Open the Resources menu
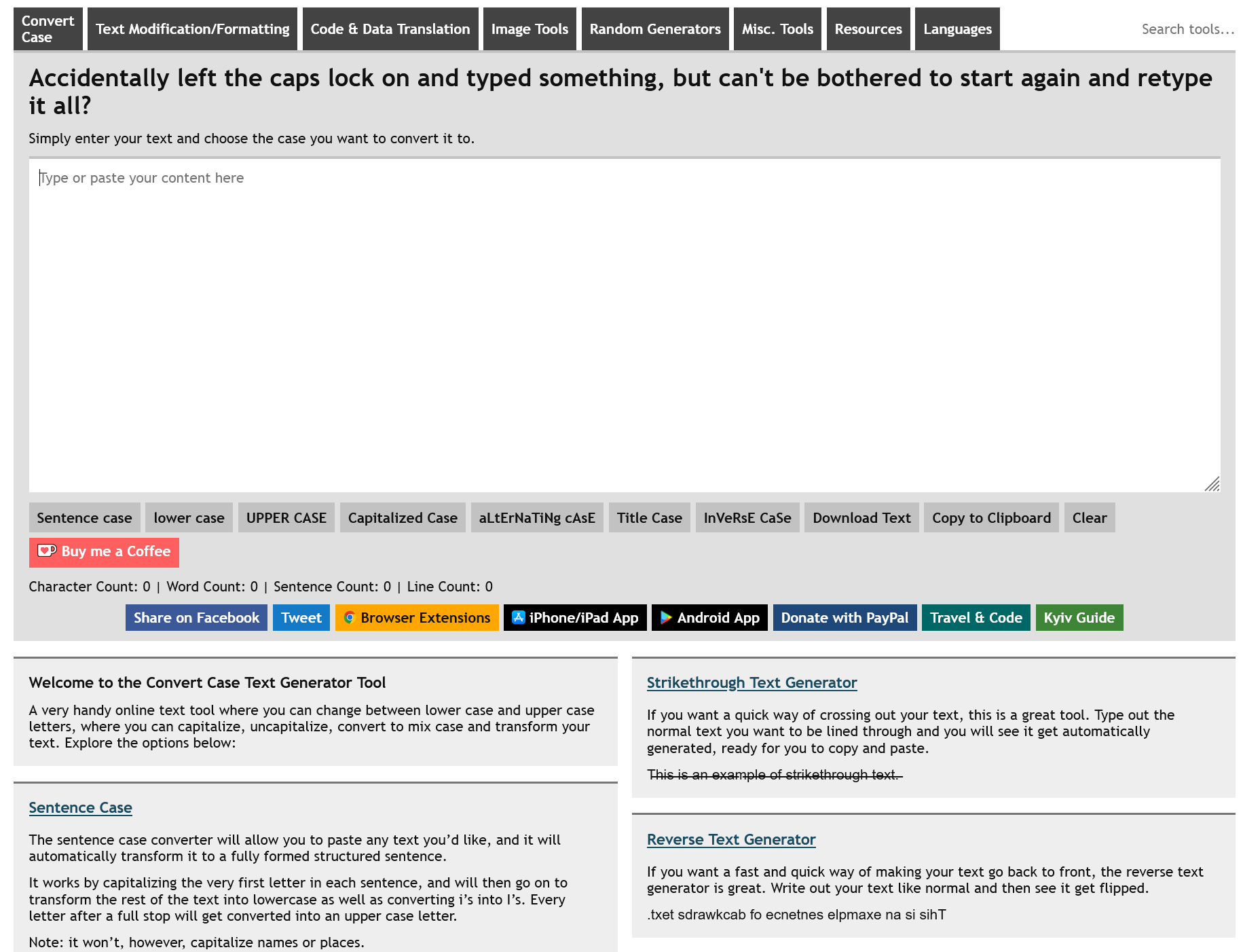The height and width of the screenshot is (952, 1243). (868, 29)
